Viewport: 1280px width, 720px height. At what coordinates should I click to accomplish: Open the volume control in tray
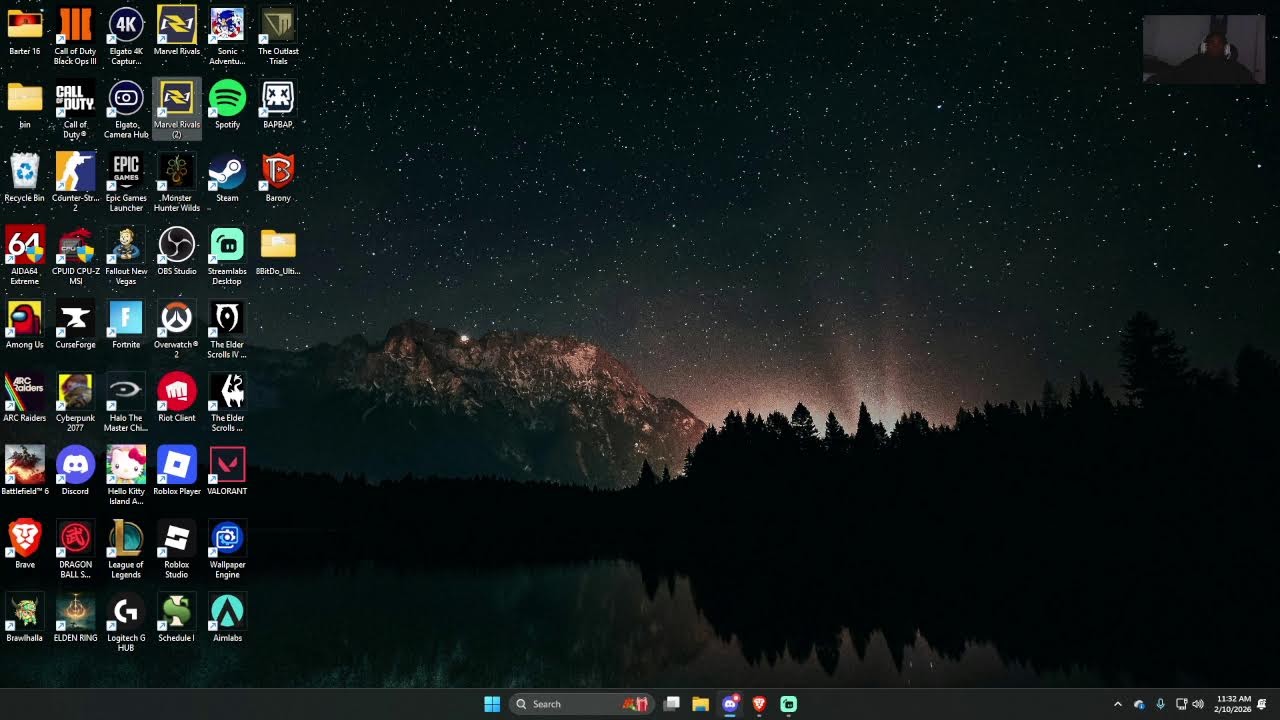click(1198, 704)
